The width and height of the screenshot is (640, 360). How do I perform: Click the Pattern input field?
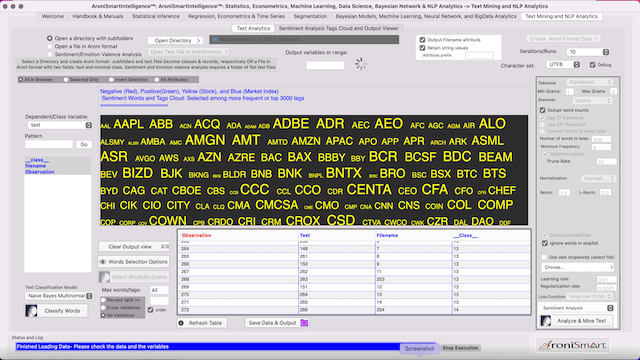coord(49,144)
